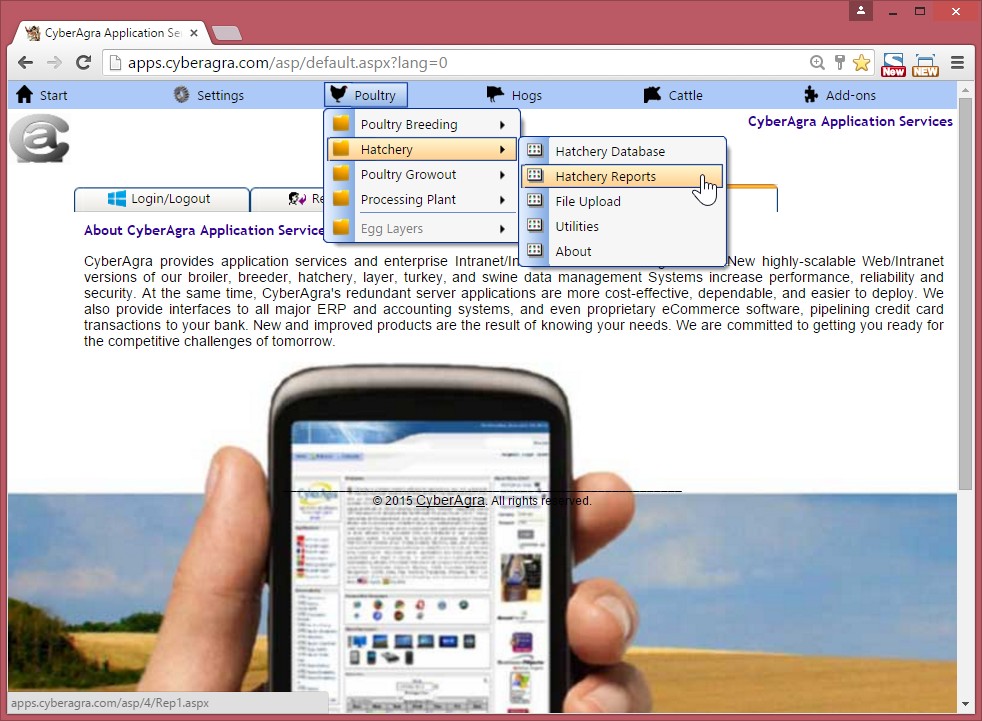Click the Egg Layers folder icon
The height and width of the screenshot is (721, 982).
[341, 227]
